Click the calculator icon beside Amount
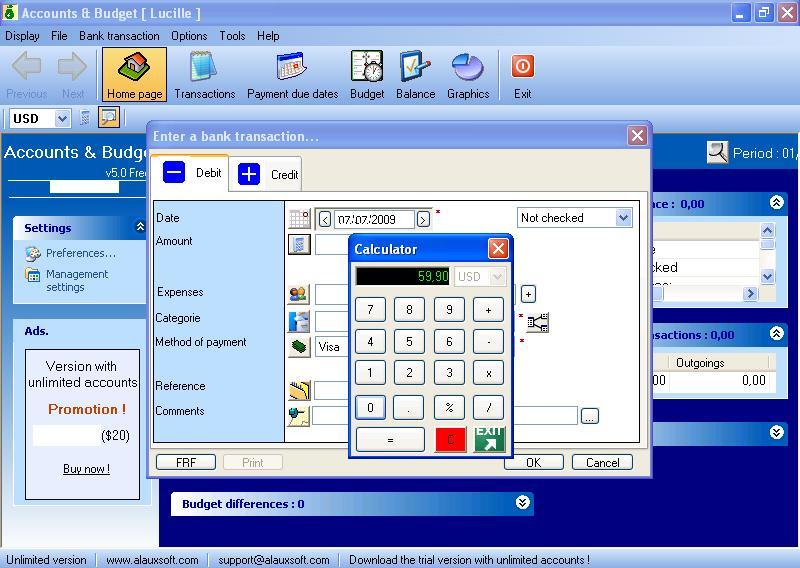Screen dimensions: 800x568 pos(299,244)
